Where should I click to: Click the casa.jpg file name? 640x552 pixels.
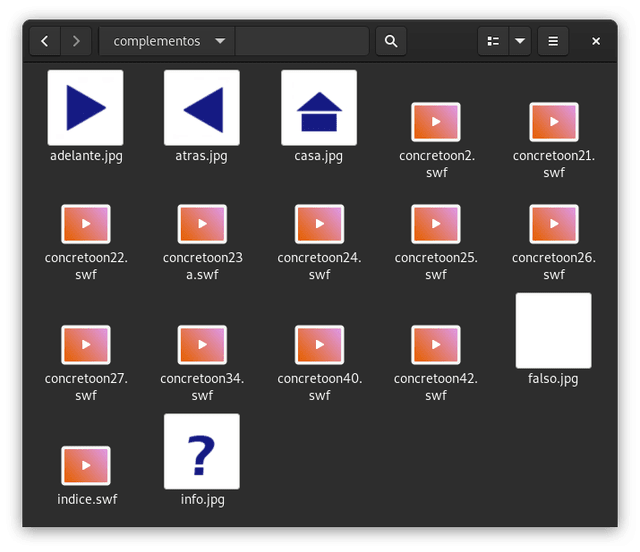pyautogui.click(x=318, y=156)
